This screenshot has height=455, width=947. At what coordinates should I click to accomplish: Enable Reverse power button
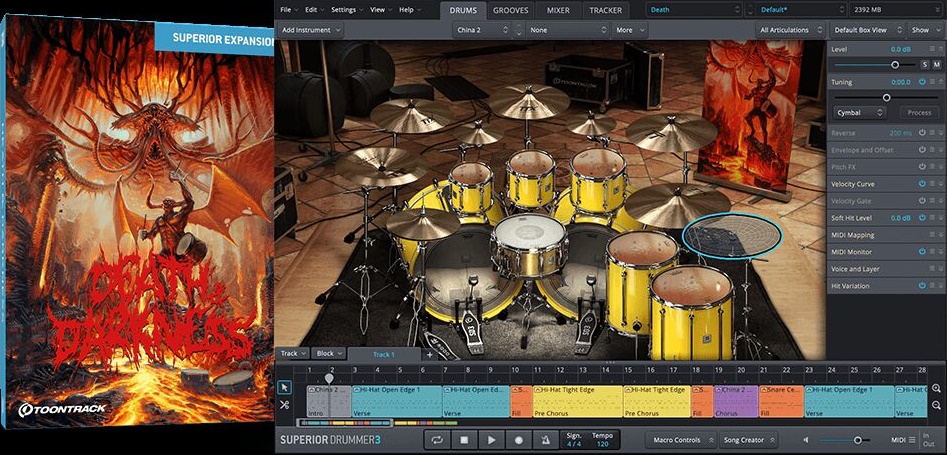(922, 132)
